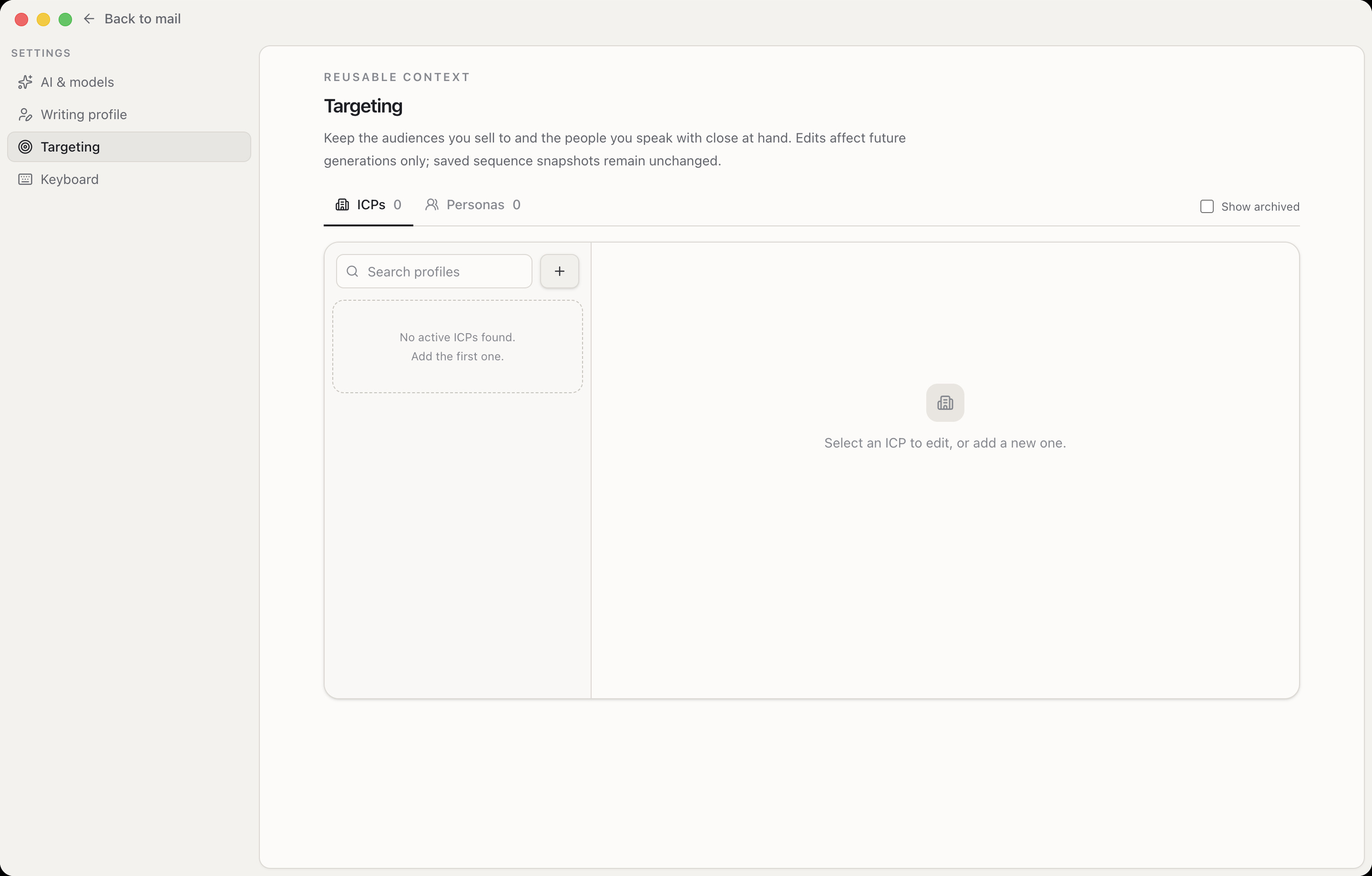Click the building icon in the empty detail pane
Image resolution: width=1372 pixels, height=876 pixels.
click(x=945, y=403)
